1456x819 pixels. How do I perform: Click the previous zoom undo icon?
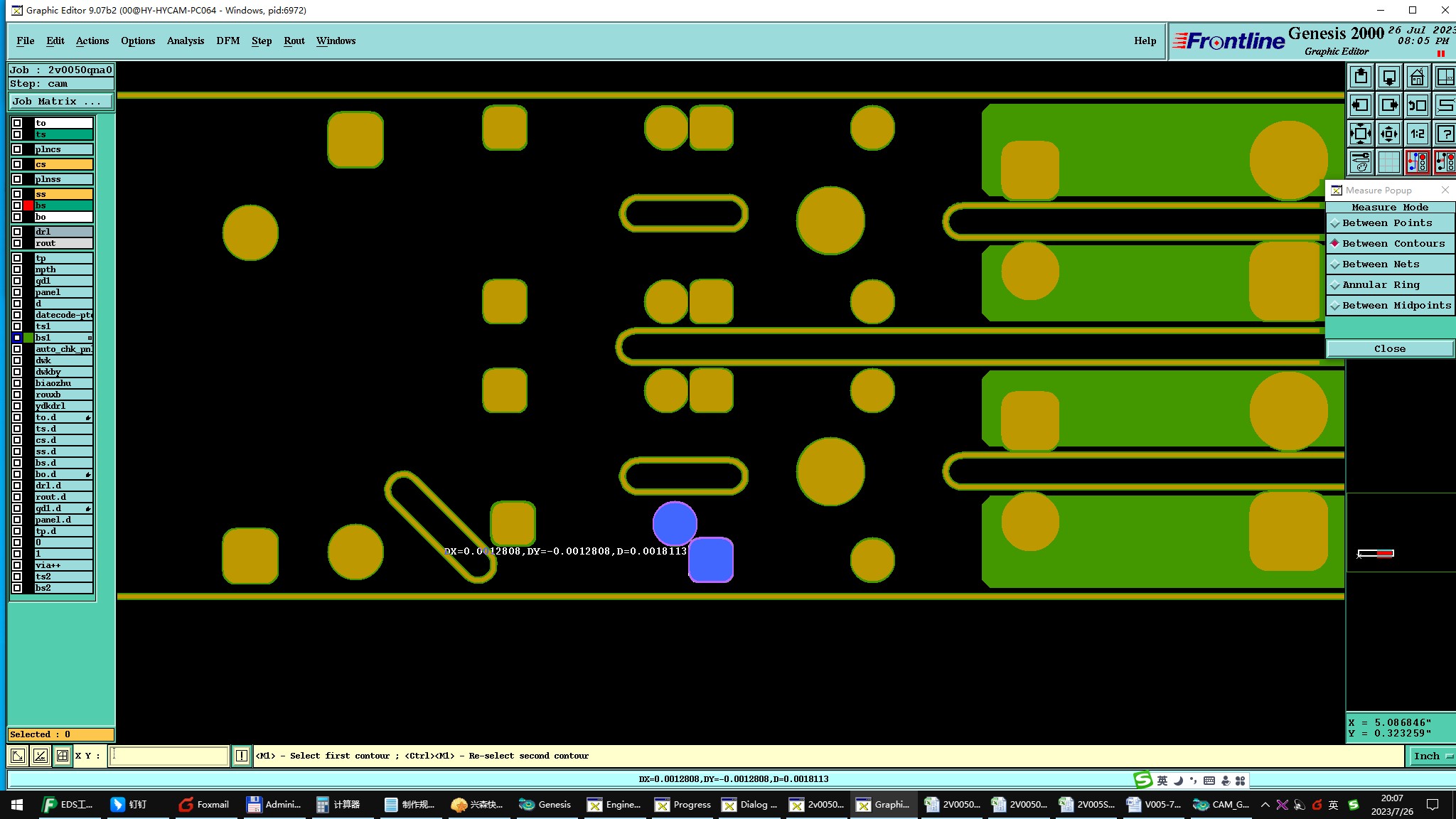click(1416, 105)
